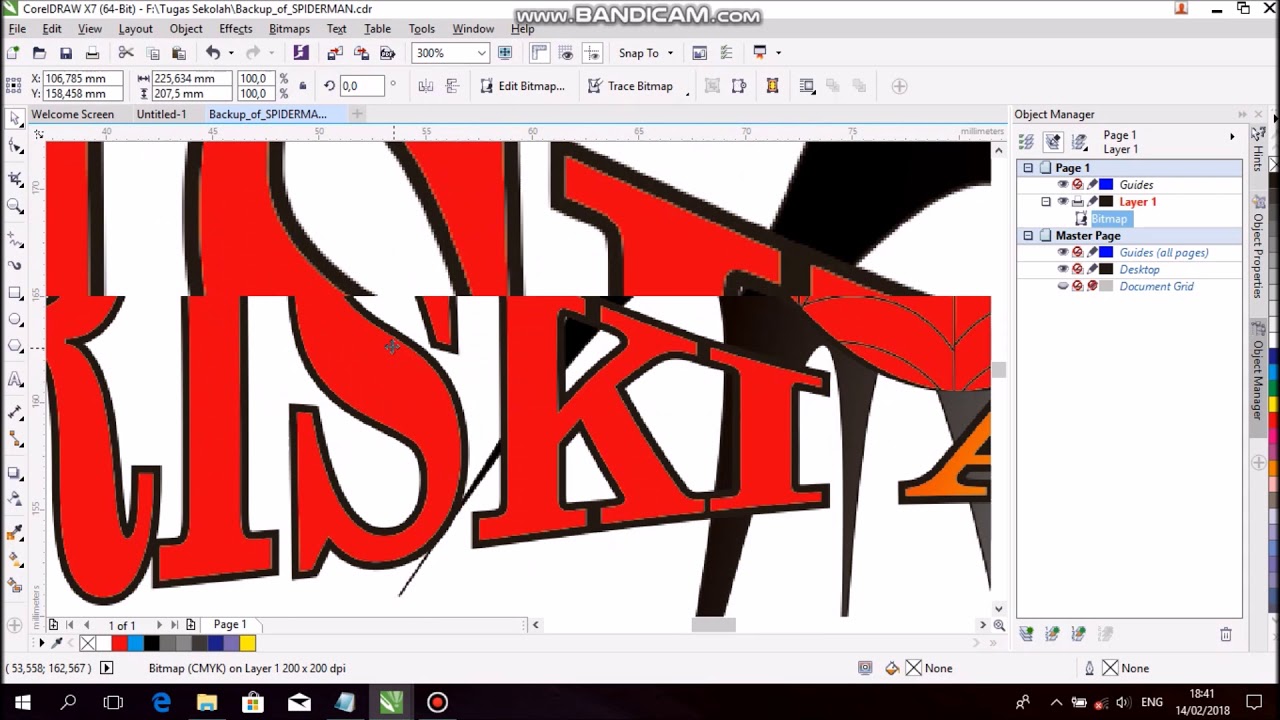This screenshot has width=1280, height=720.
Task: Open the Snap To dropdown
Action: tap(670, 53)
